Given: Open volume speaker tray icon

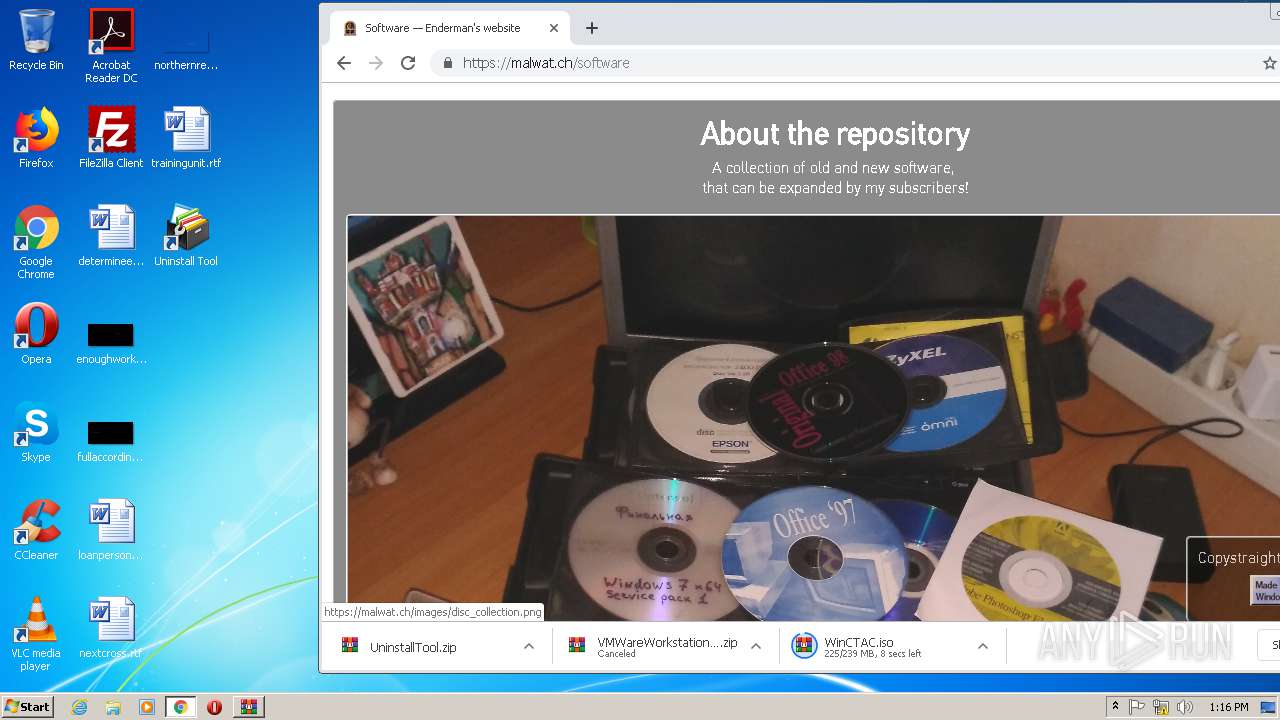Looking at the screenshot, I should (1185, 707).
